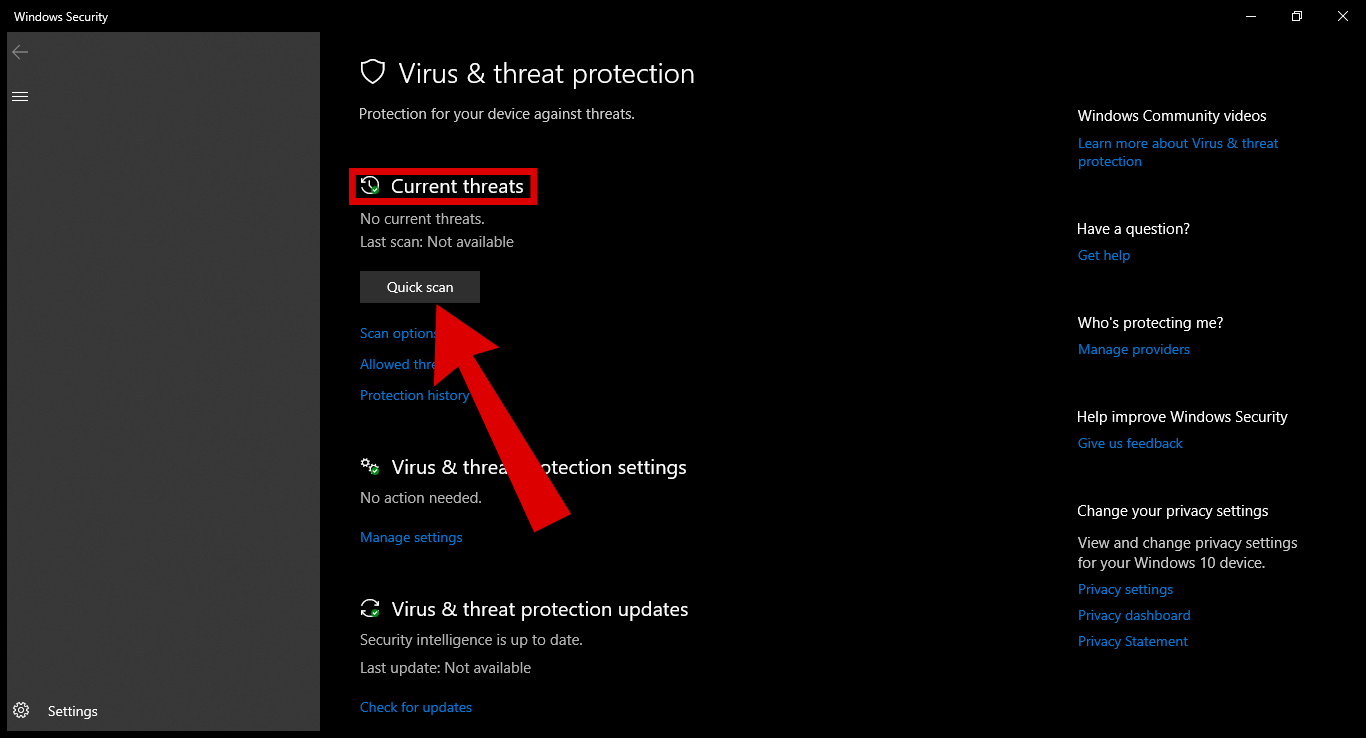Open Manage settings link

click(x=411, y=538)
